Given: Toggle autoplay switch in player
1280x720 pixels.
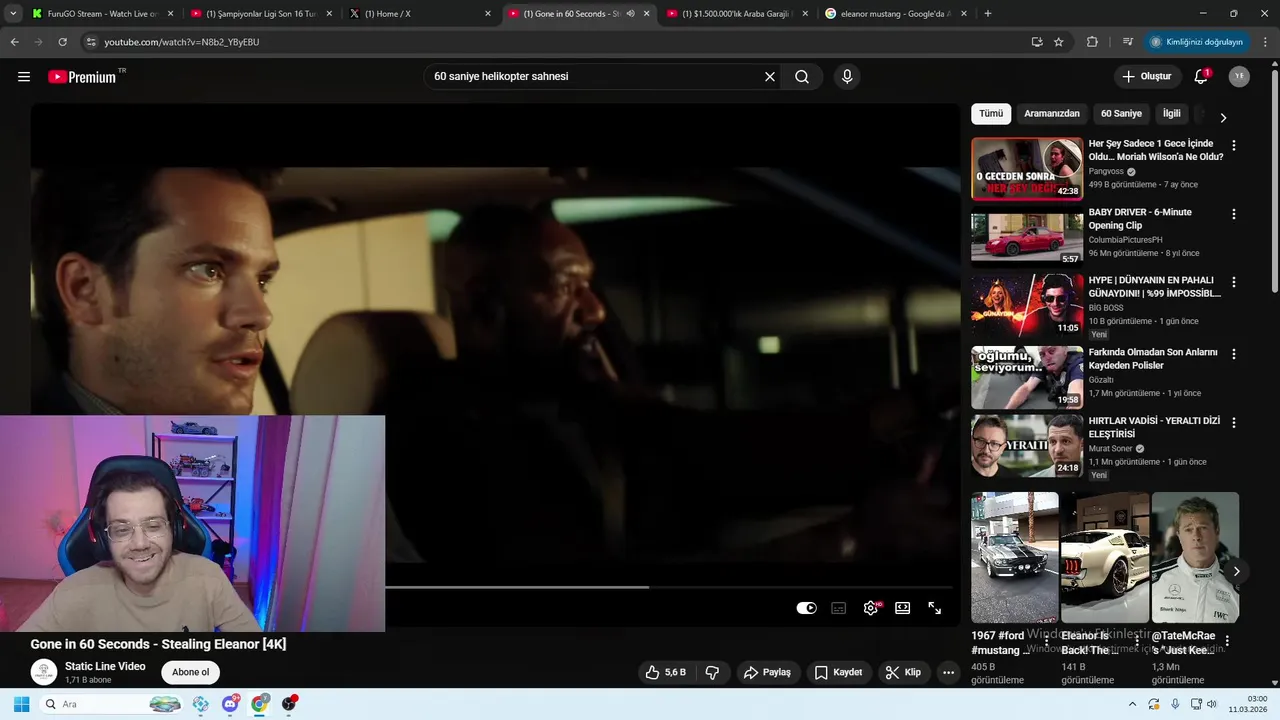Looking at the screenshot, I should click(806, 608).
